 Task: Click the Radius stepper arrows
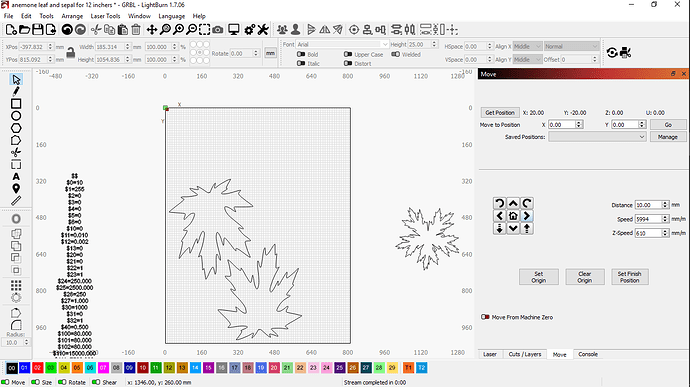click(26, 342)
